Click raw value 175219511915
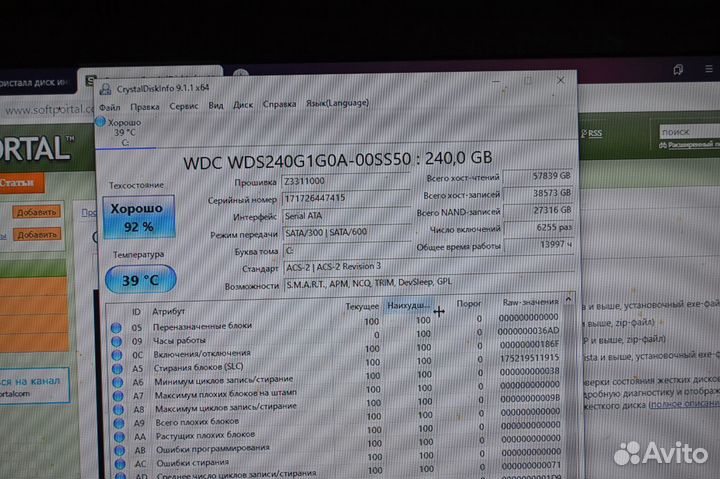The image size is (720, 479). click(529, 358)
